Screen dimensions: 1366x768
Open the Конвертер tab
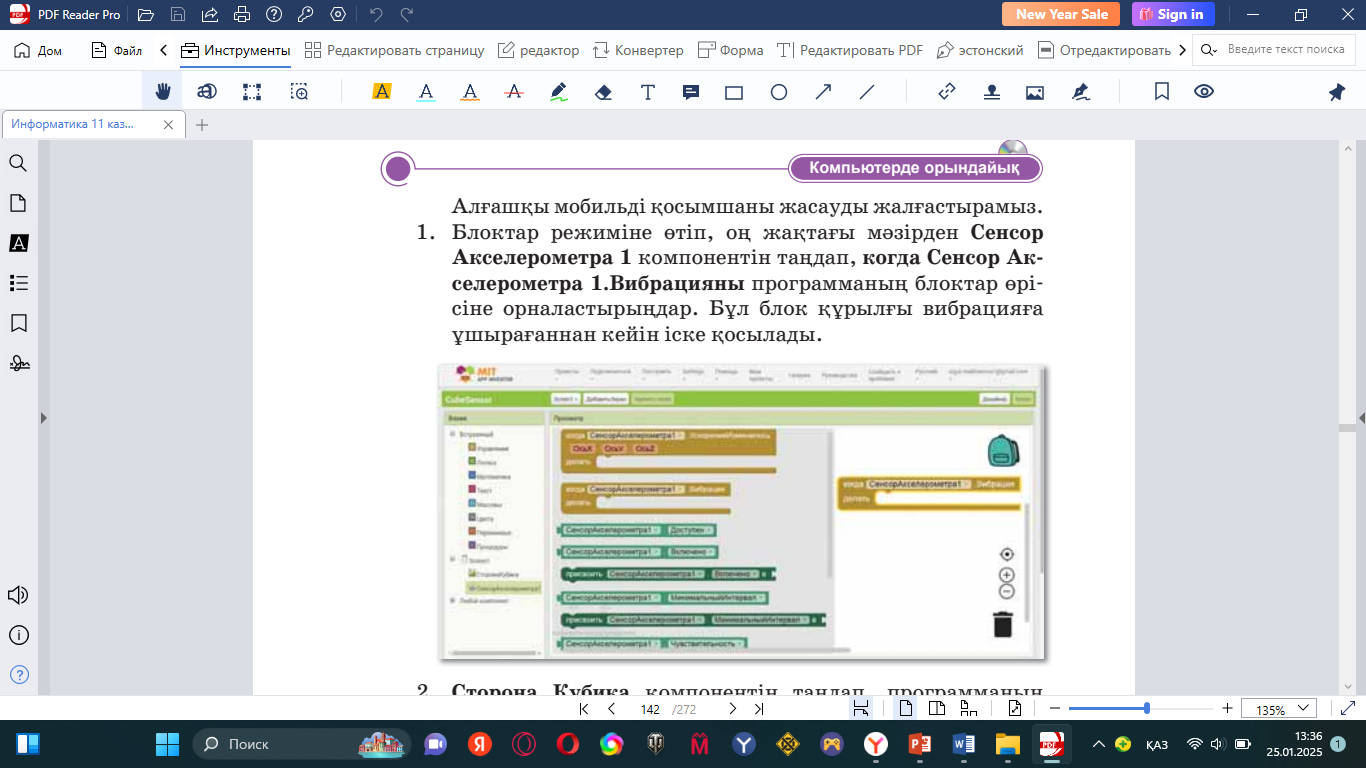pyautogui.click(x=638, y=50)
